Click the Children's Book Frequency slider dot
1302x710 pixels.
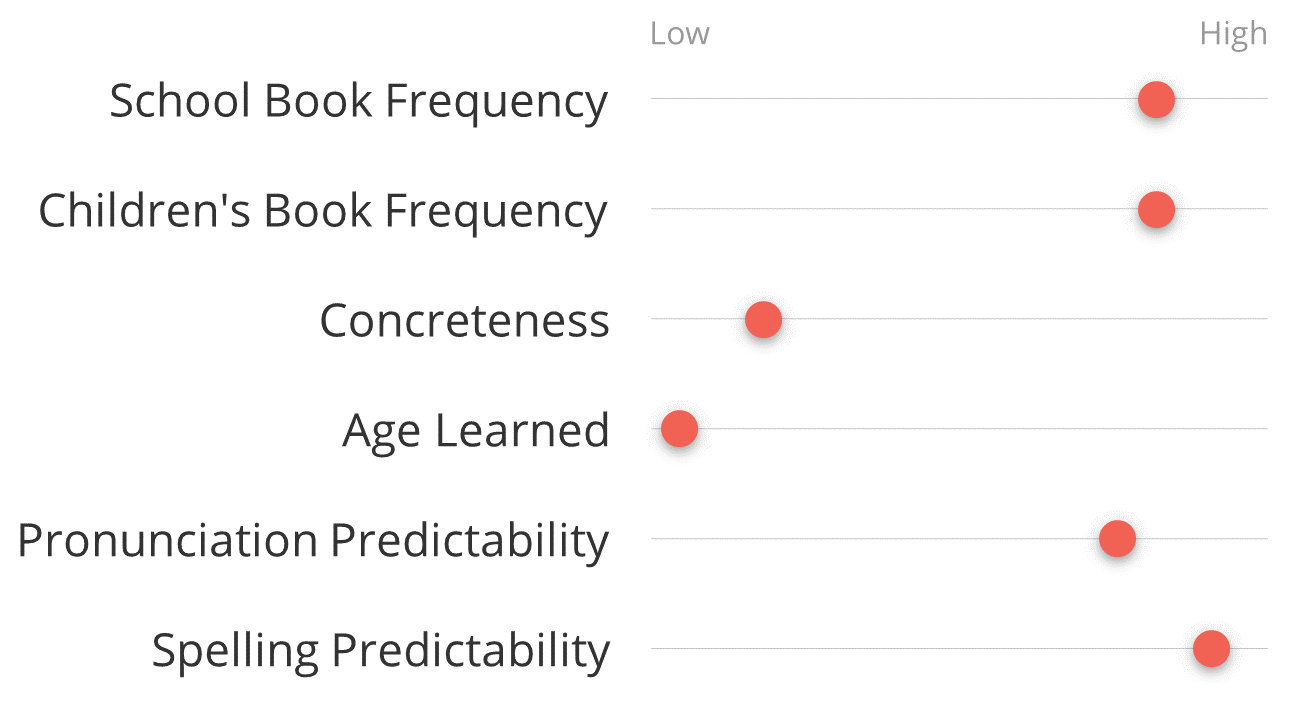[1156, 210]
